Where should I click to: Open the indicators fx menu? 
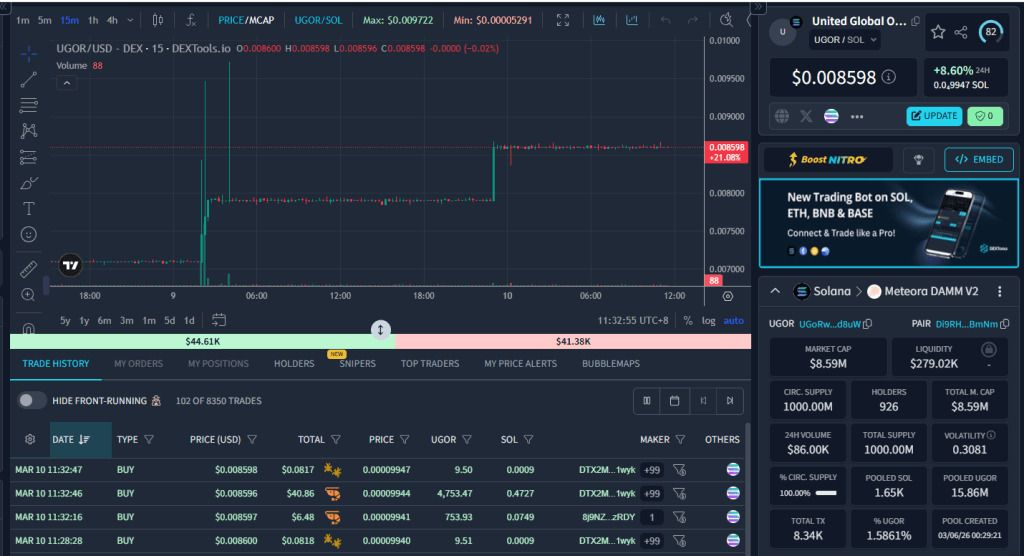(x=191, y=20)
